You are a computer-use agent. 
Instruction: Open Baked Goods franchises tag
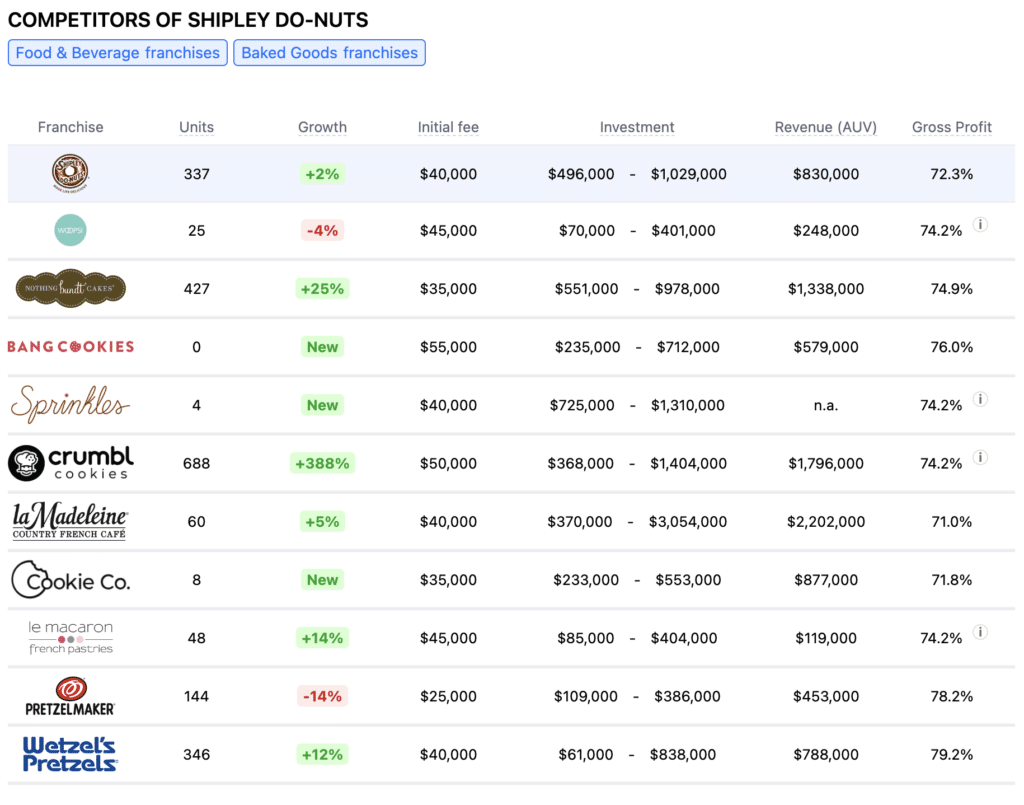pos(329,53)
